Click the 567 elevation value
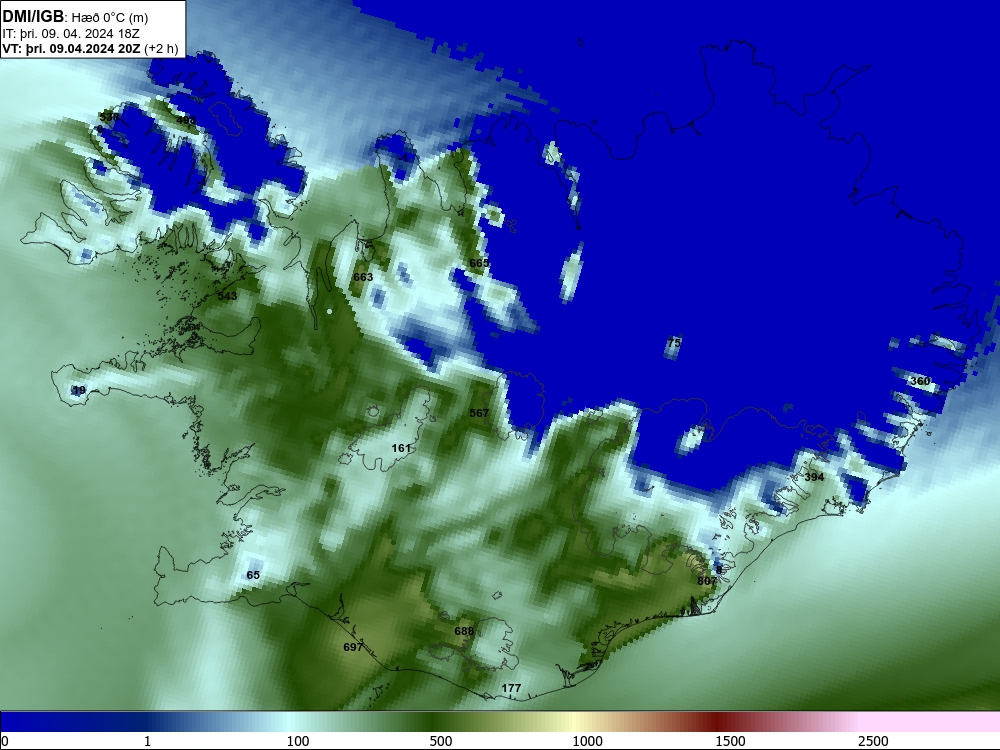This screenshot has width=1000, height=750. pos(479,413)
